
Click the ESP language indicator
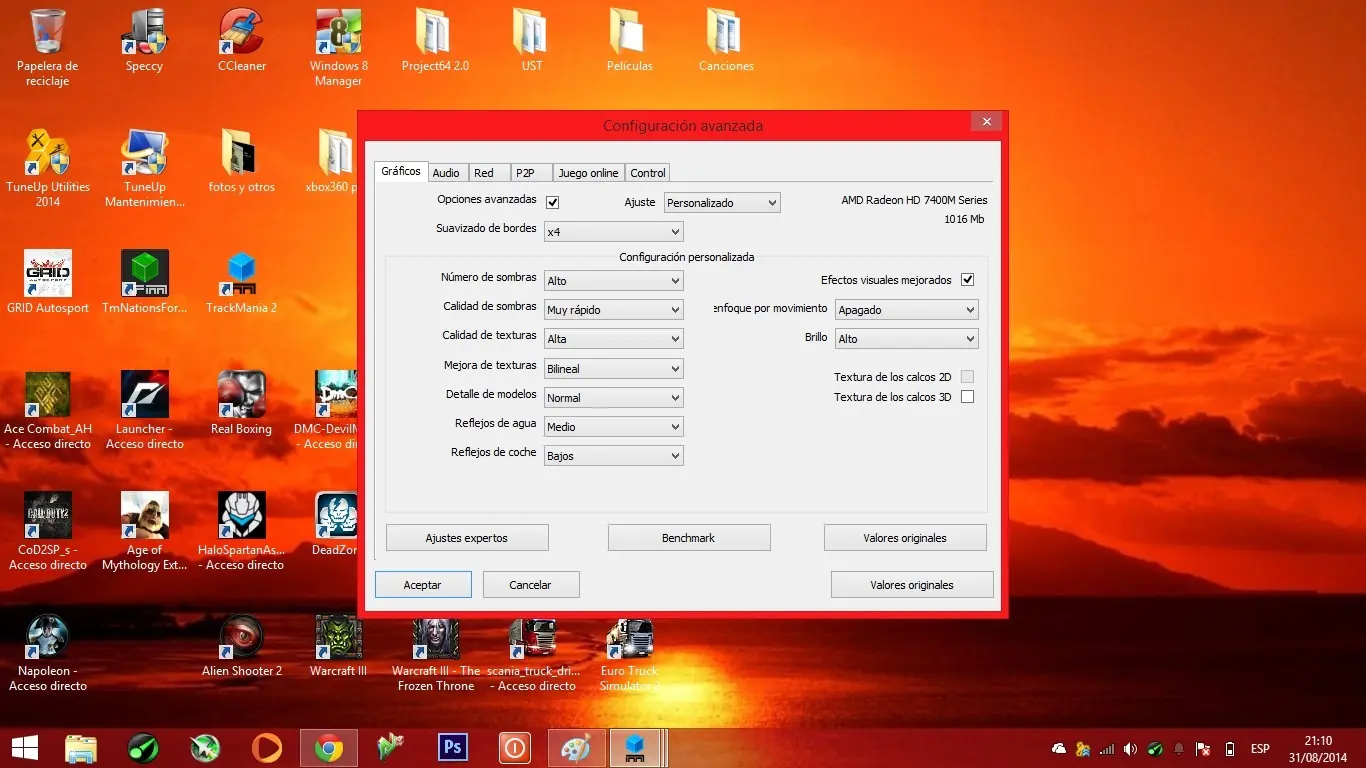pos(1260,748)
